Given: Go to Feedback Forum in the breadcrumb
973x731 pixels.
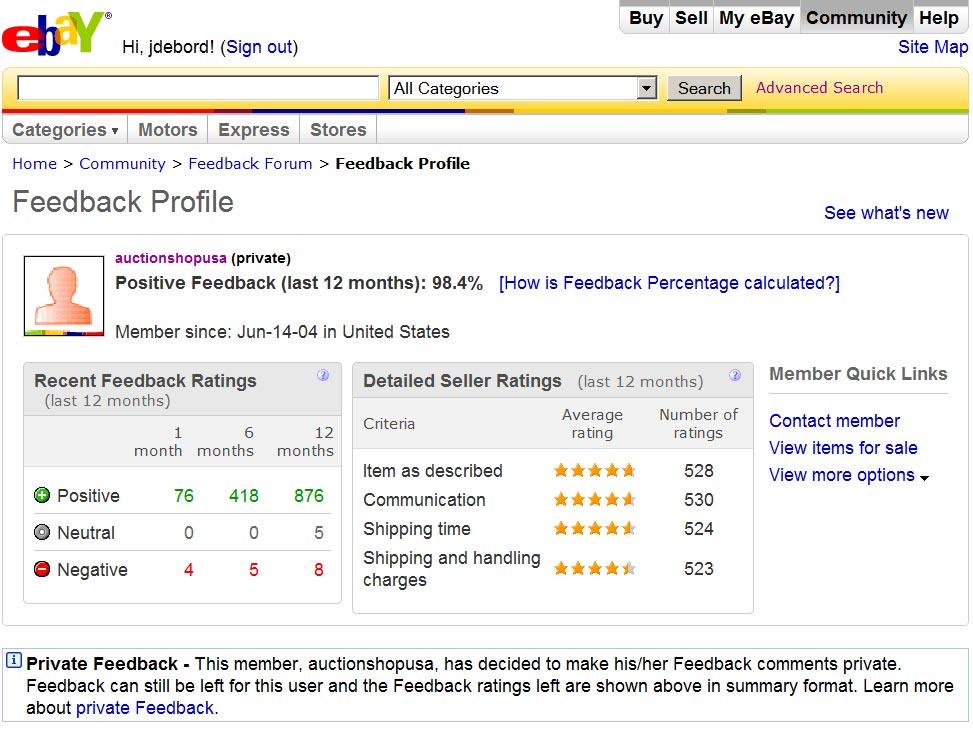Looking at the screenshot, I should coord(250,164).
